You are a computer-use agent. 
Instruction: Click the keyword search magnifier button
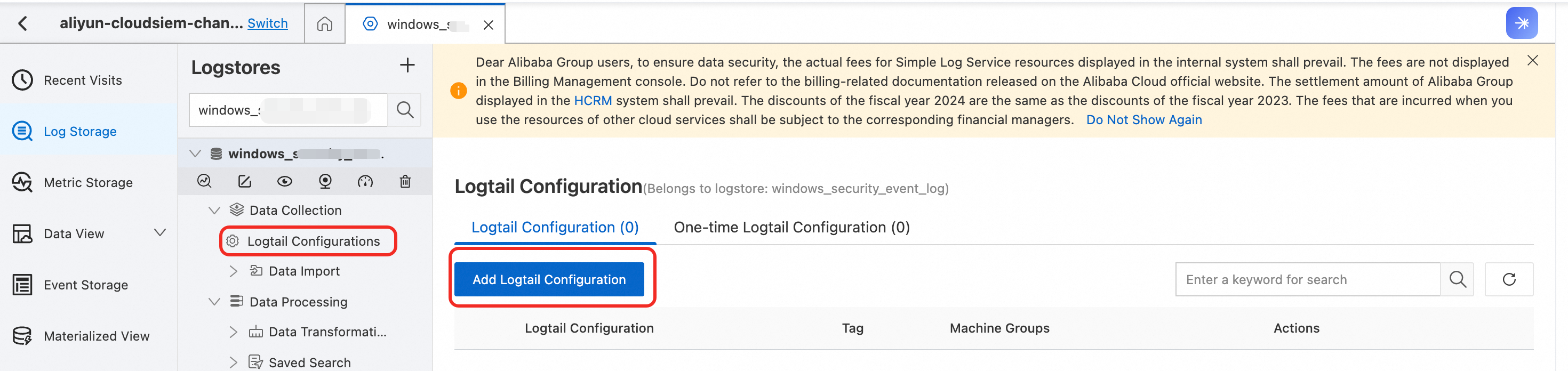(1457, 279)
